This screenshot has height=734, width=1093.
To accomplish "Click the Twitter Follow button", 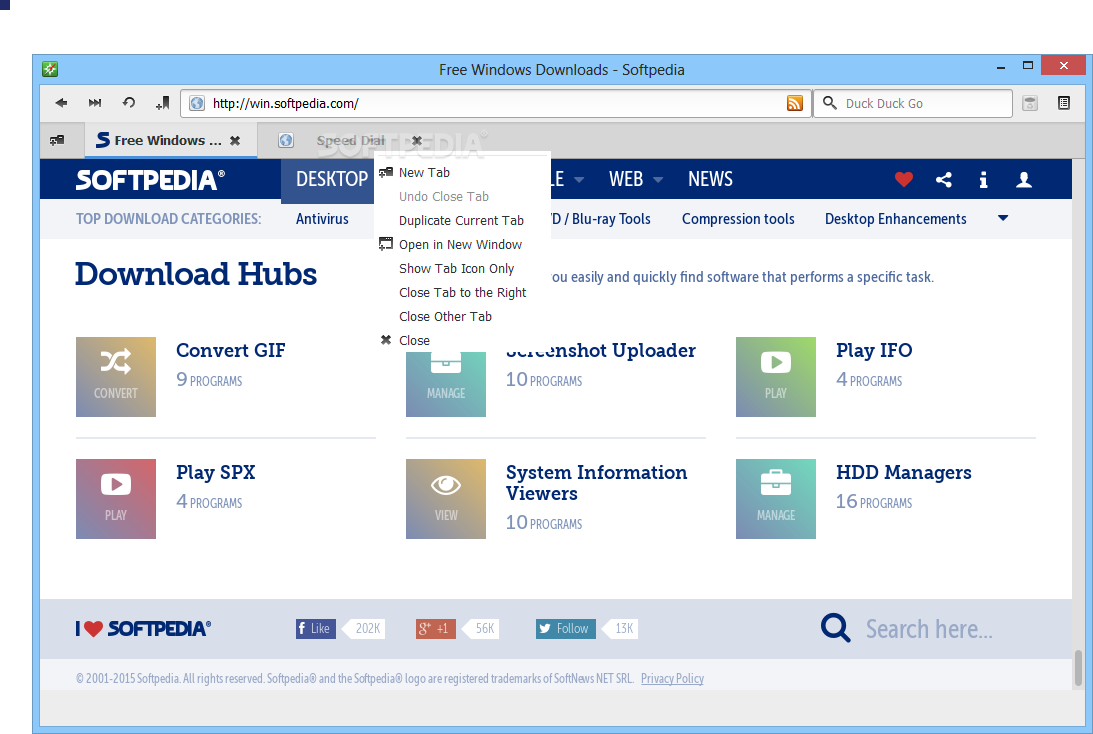I will [x=565, y=629].
